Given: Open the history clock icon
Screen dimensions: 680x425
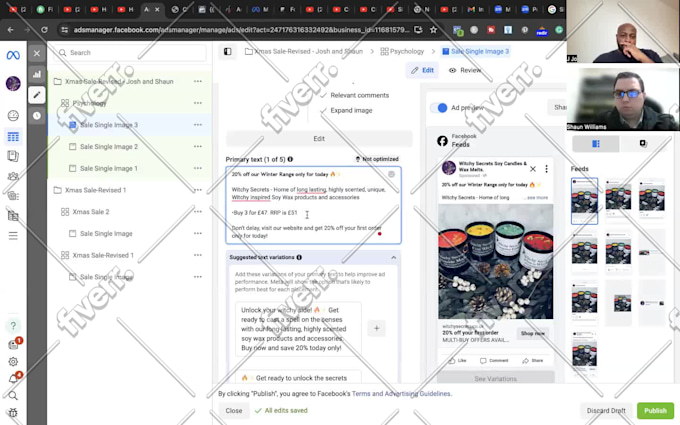Looking at the screenshot, I should [x=37, y=115].
